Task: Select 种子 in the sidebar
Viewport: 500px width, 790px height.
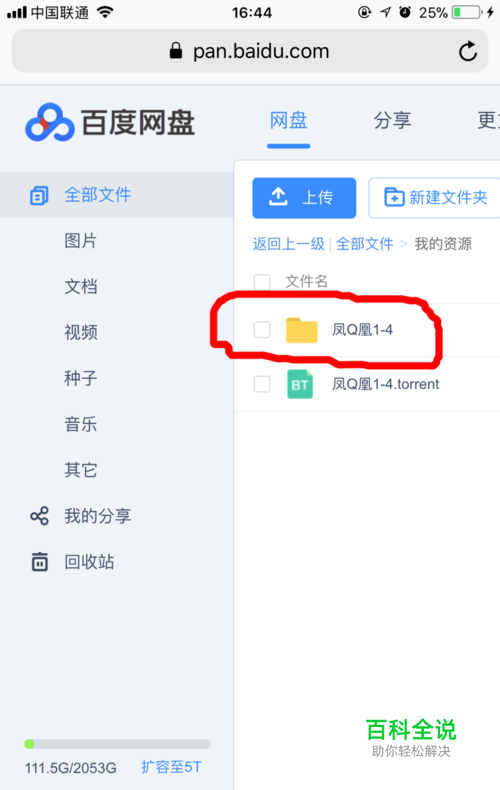Action: click(81, 378)
